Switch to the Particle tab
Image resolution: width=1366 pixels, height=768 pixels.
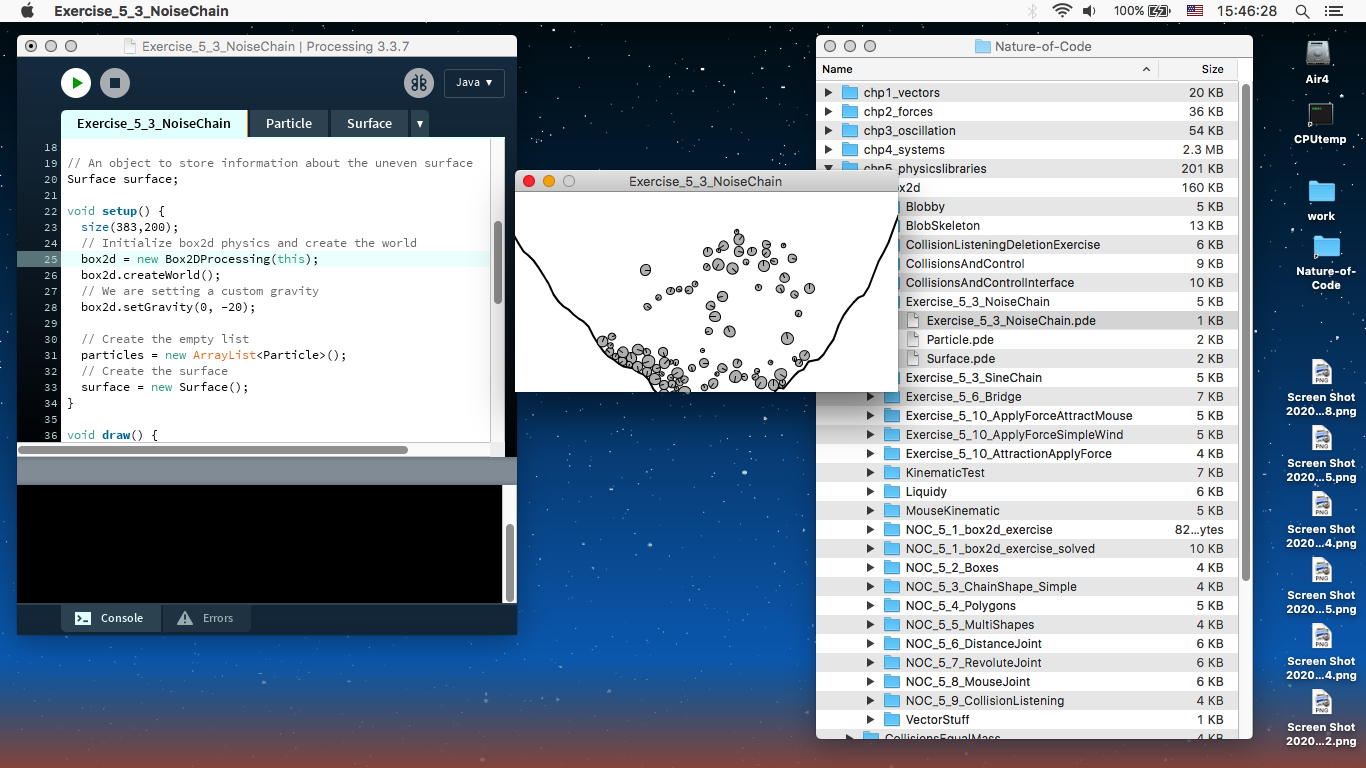pyautogui.click(x=288, y=123)
